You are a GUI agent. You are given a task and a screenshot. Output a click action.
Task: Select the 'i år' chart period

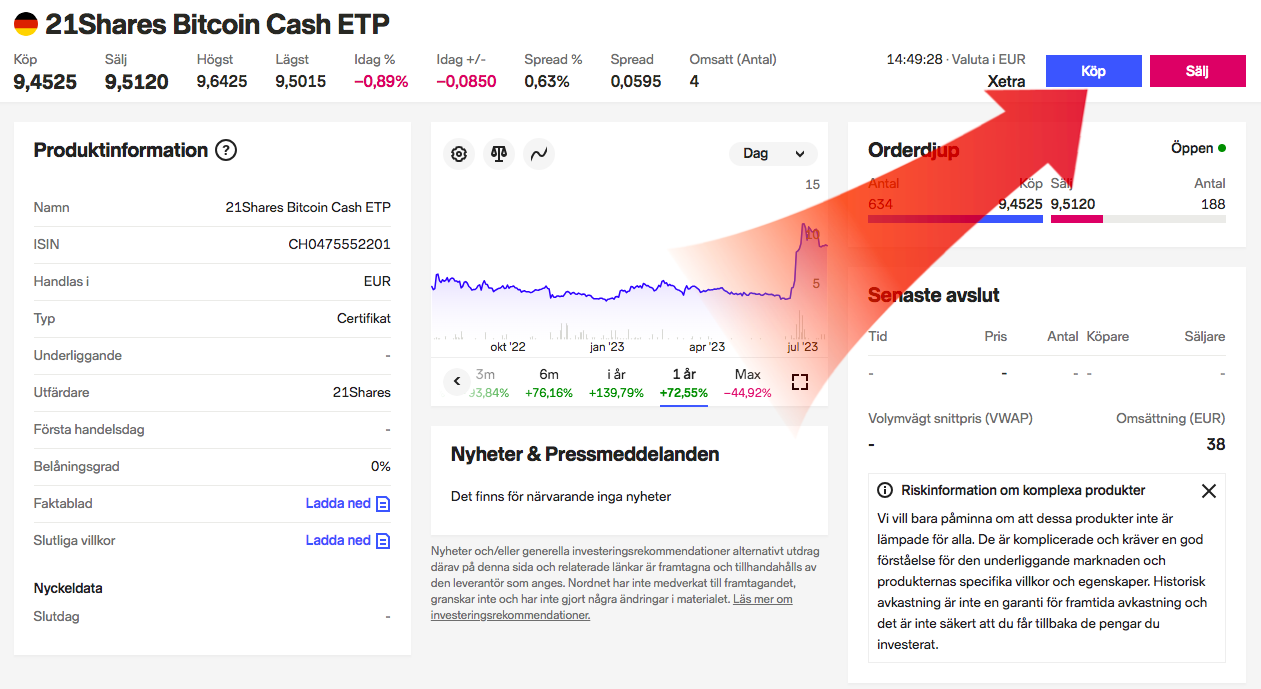click(x=617, y=382)
